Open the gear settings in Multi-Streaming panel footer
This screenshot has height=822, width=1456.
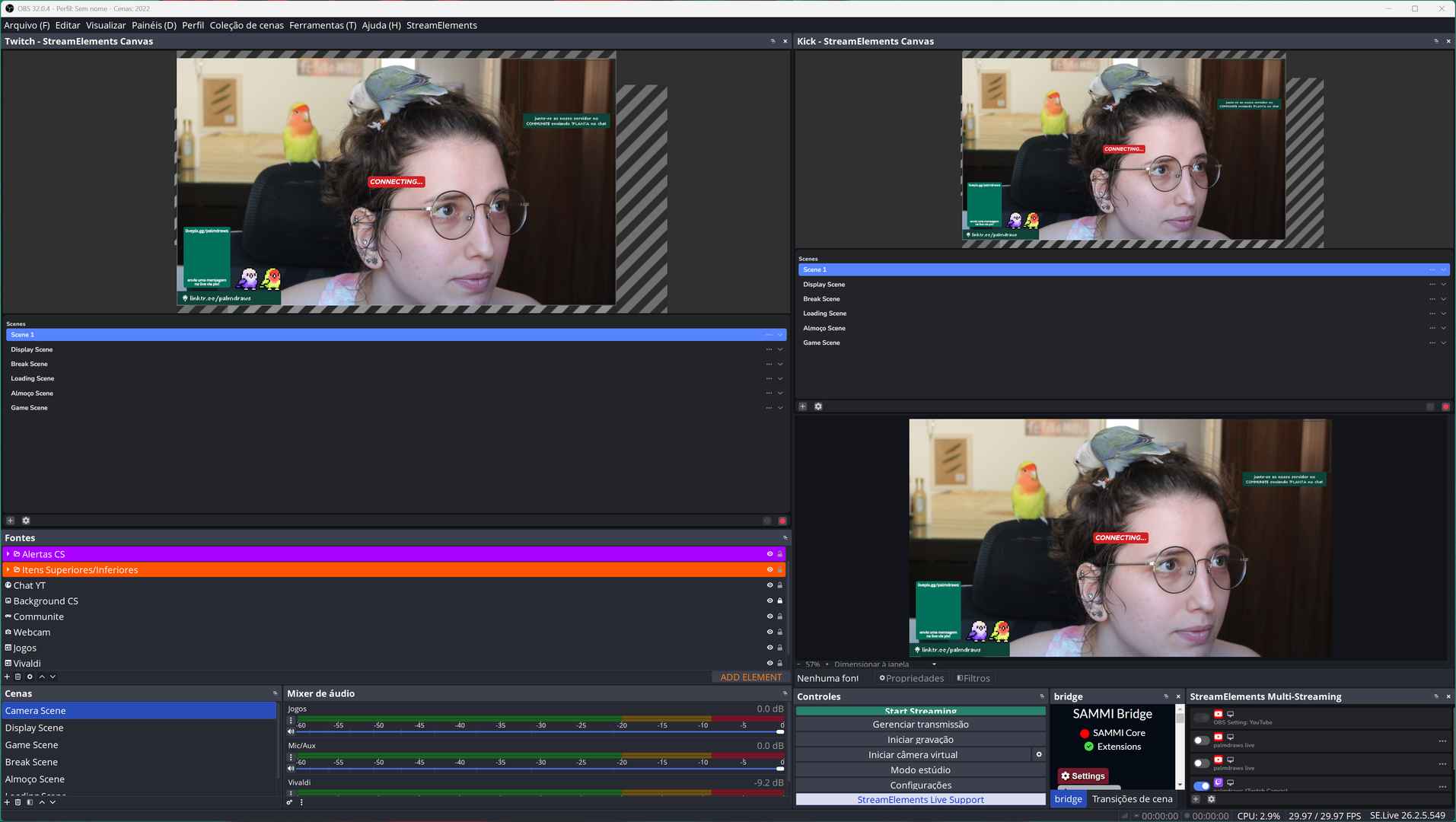pos(1212,799)
